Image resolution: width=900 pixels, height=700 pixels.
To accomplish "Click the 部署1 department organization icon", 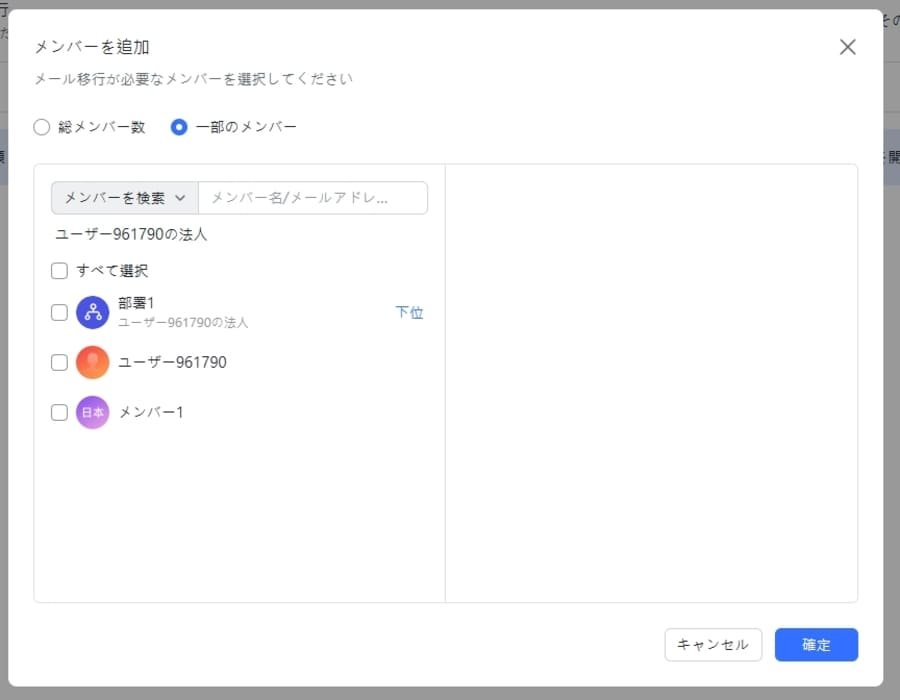I will (x=92, y=312).
